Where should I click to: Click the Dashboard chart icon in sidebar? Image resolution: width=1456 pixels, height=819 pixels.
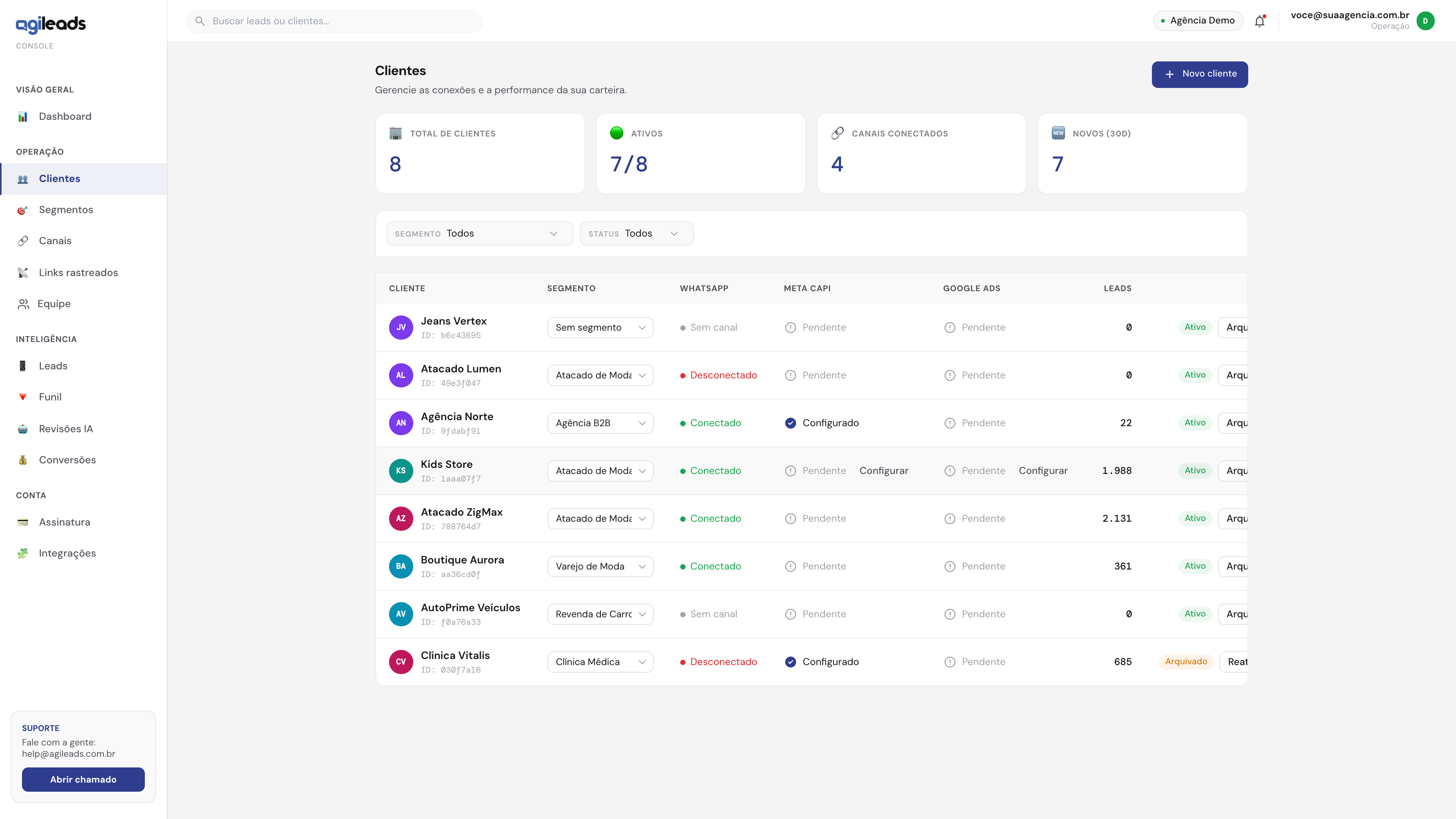(x=23, y=117)
